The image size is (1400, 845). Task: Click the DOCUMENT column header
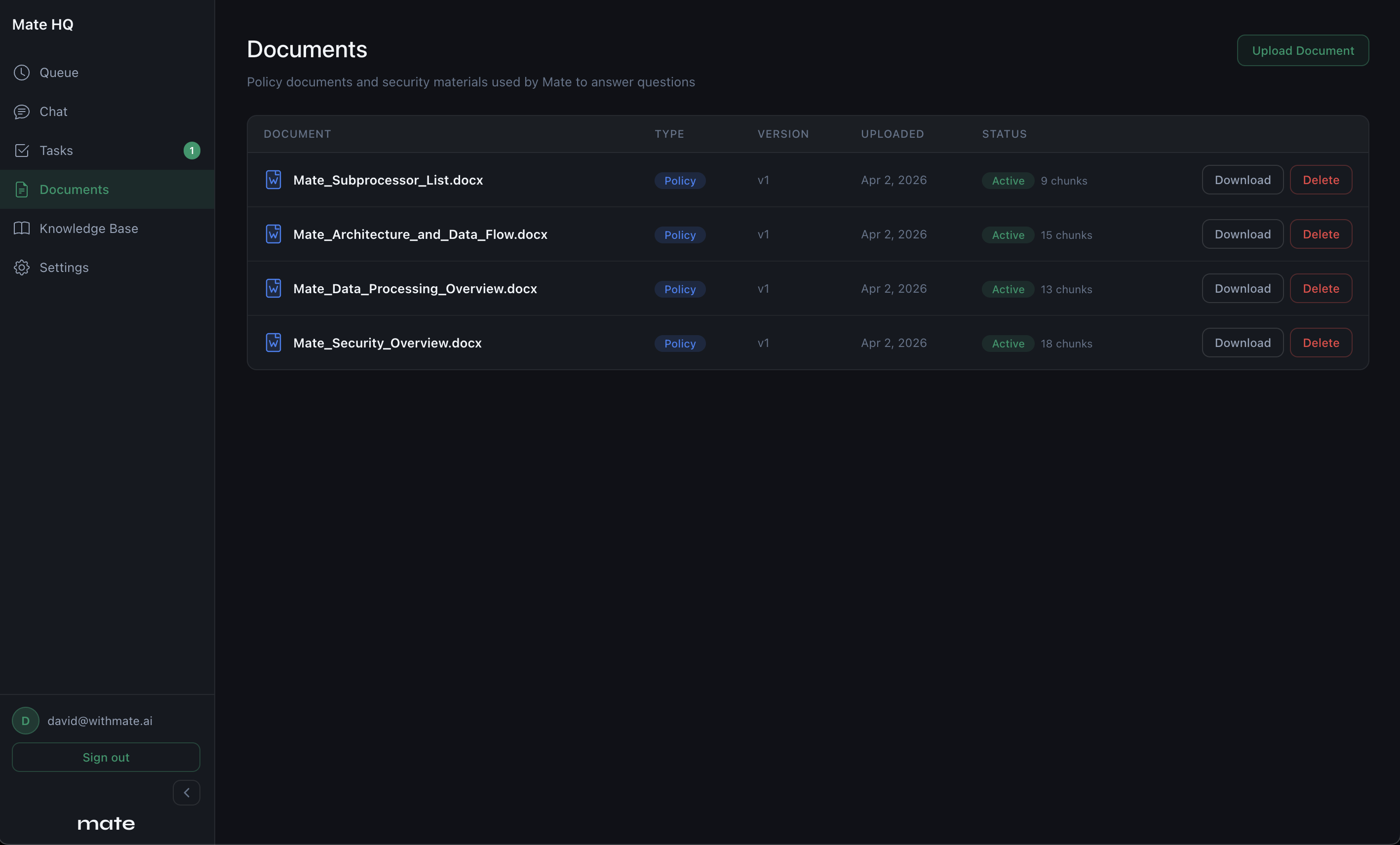297,134
